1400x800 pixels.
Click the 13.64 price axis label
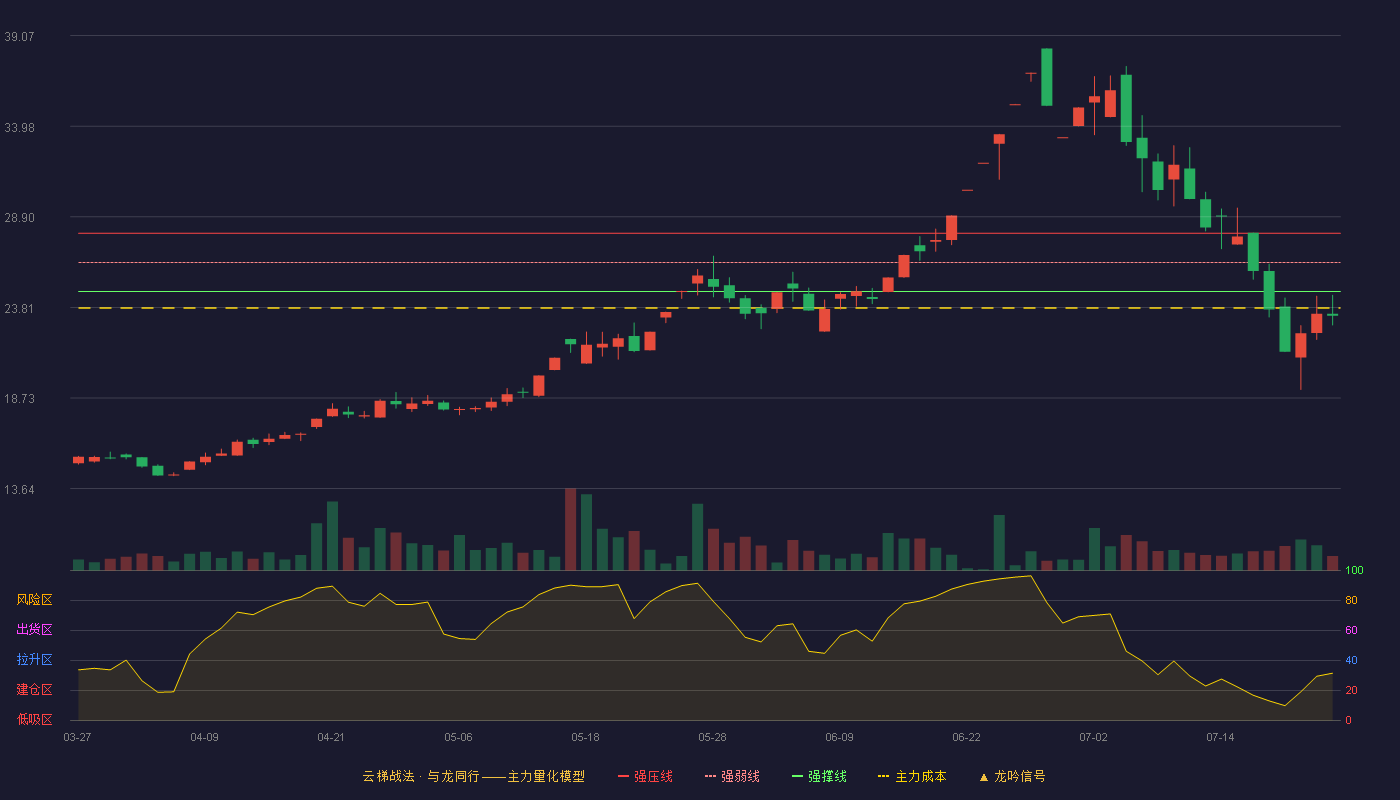tap(19, 490)
